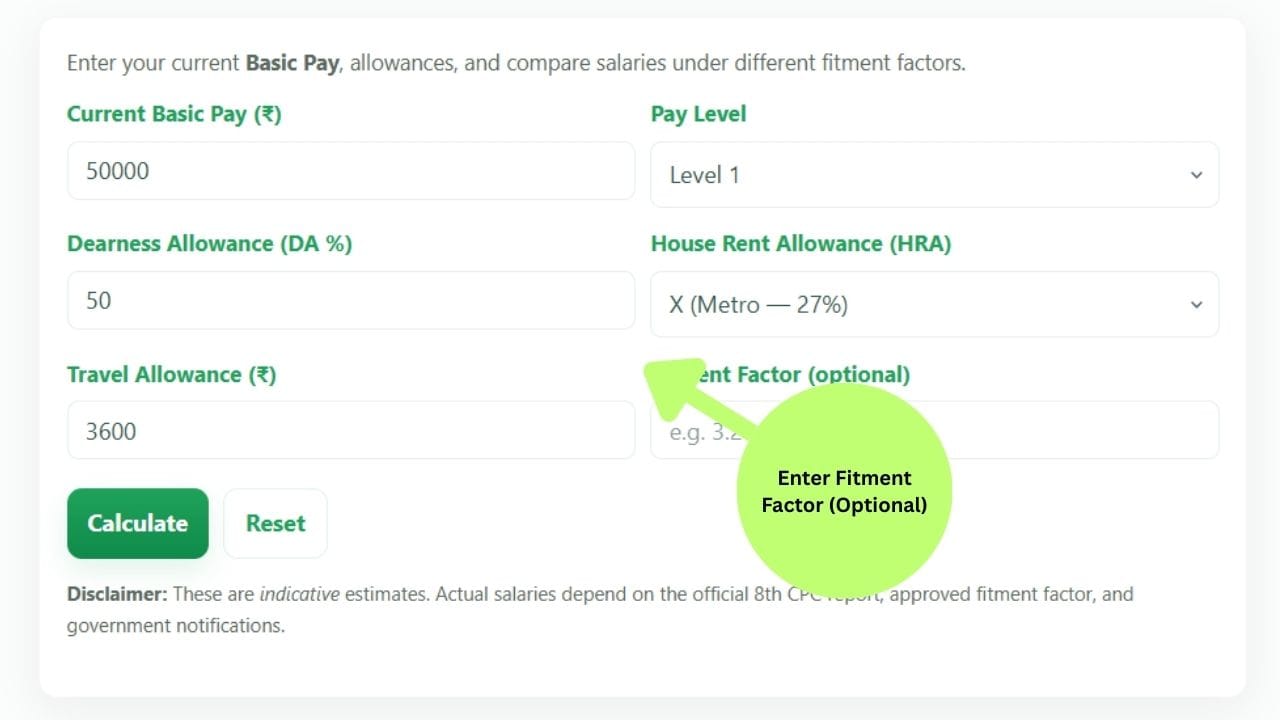The width and height of the screenshot is (1280, 720).
Task: Click the chevron arrow on Pay Level
Action: [x=1196, y=175]
